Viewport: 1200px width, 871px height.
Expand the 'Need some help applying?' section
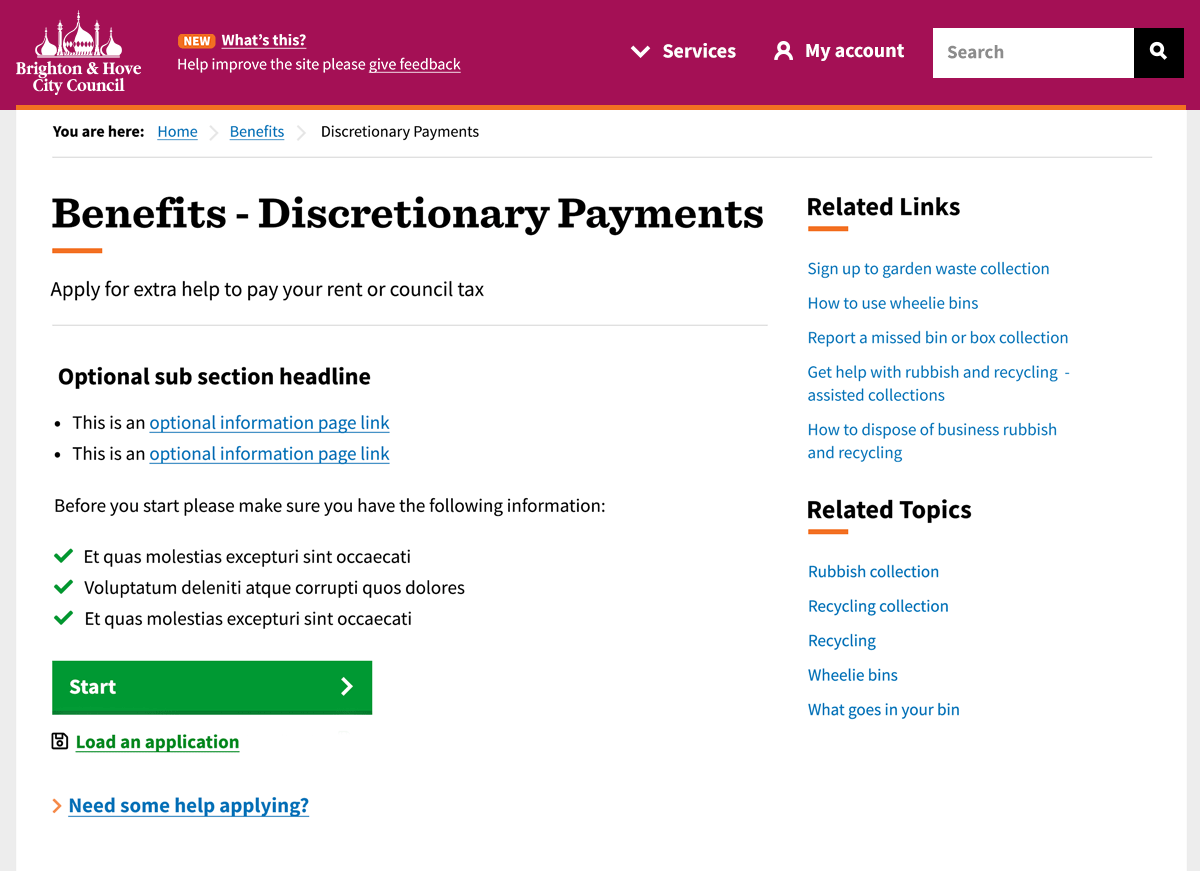coord(188,806)
